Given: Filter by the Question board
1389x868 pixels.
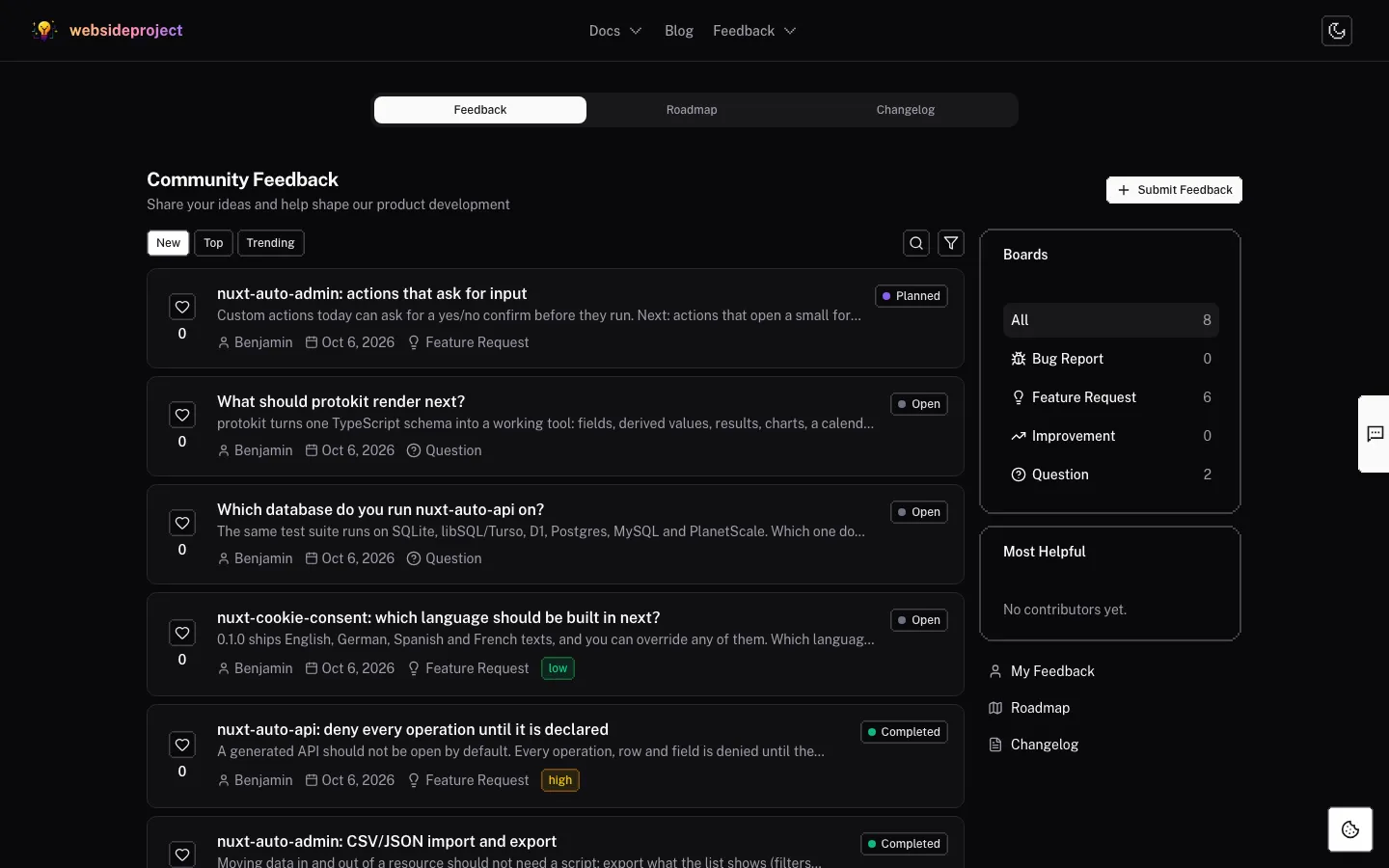Looking at the screenshot, I should (x=1111, y=475).
